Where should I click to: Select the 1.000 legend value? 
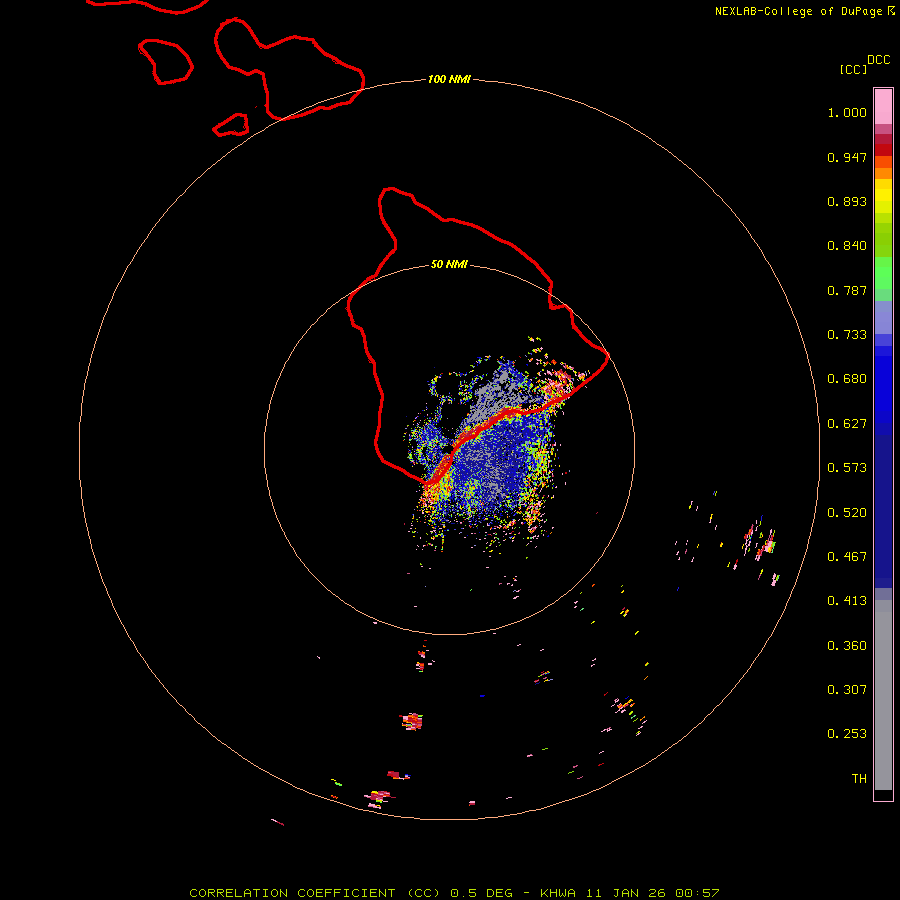click(x=847, y=112)
